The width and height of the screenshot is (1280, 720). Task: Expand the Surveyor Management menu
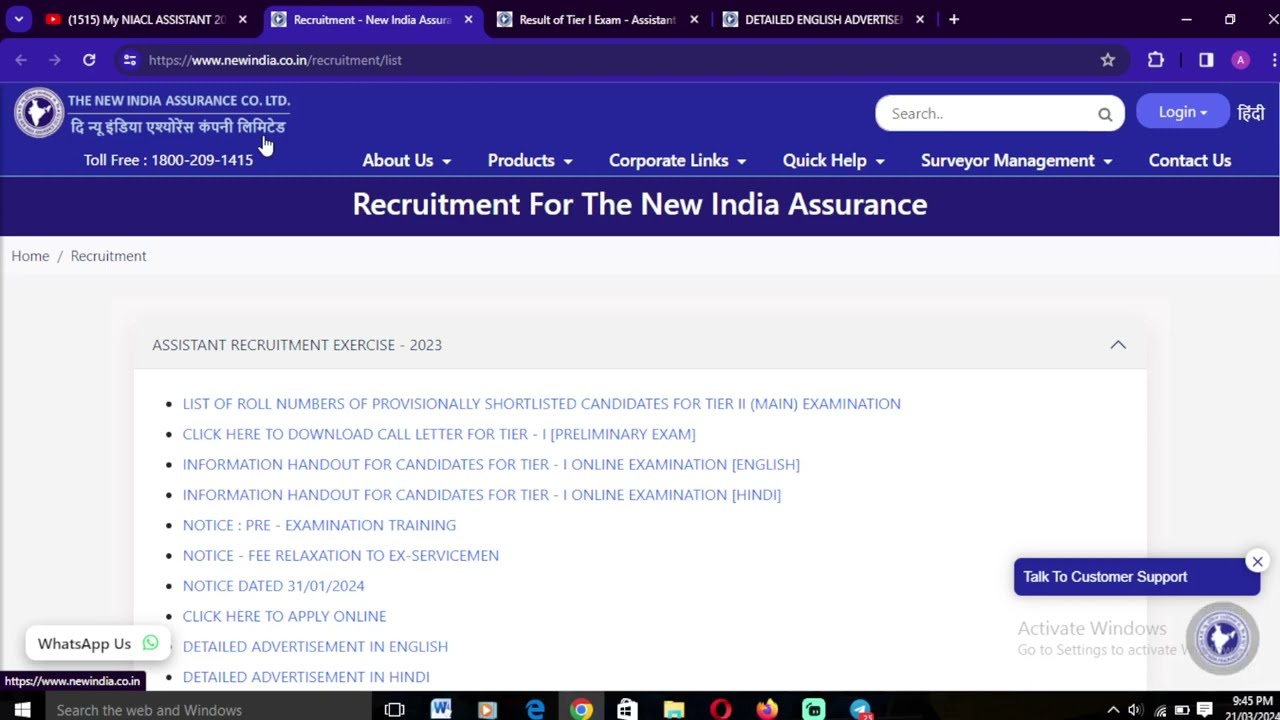[1017, 160]
